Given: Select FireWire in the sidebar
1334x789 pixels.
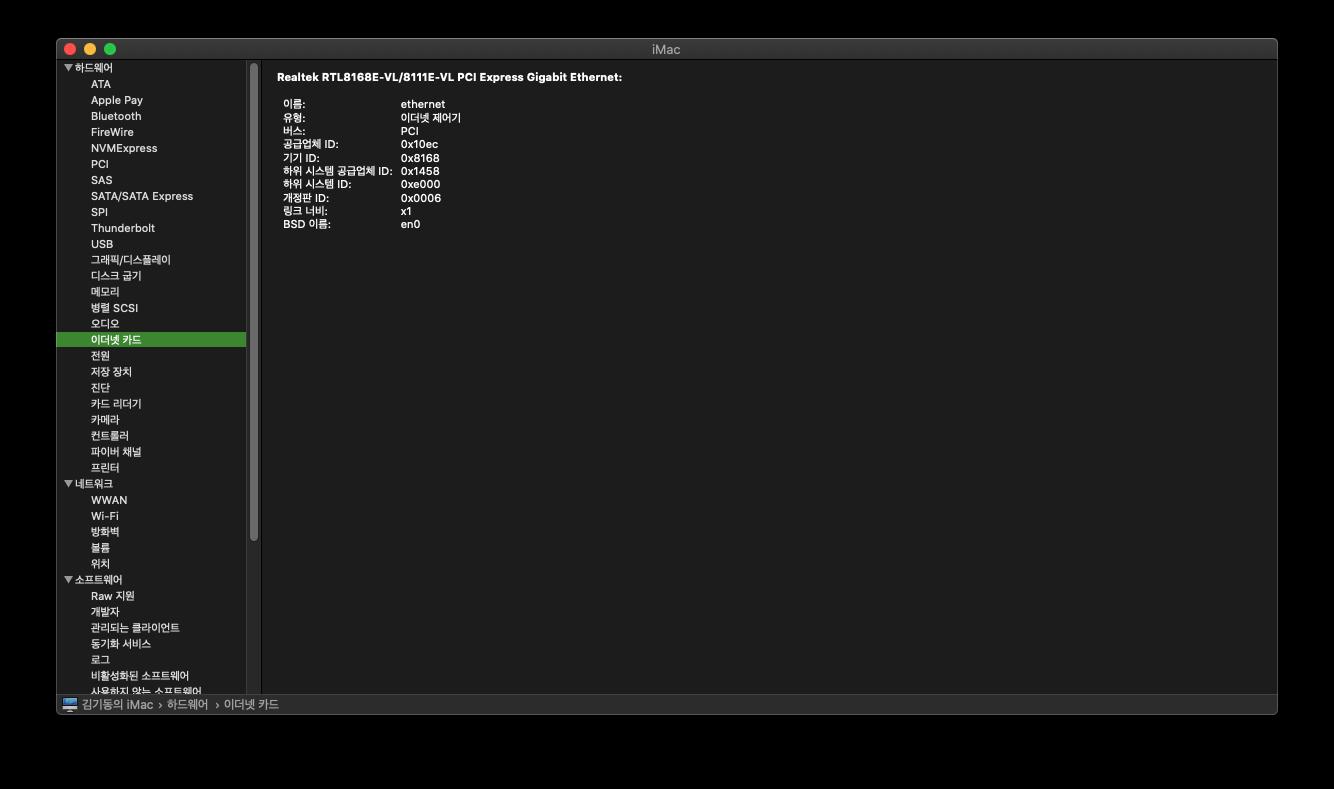Looking at the screenshot, I should pos(112,132).
